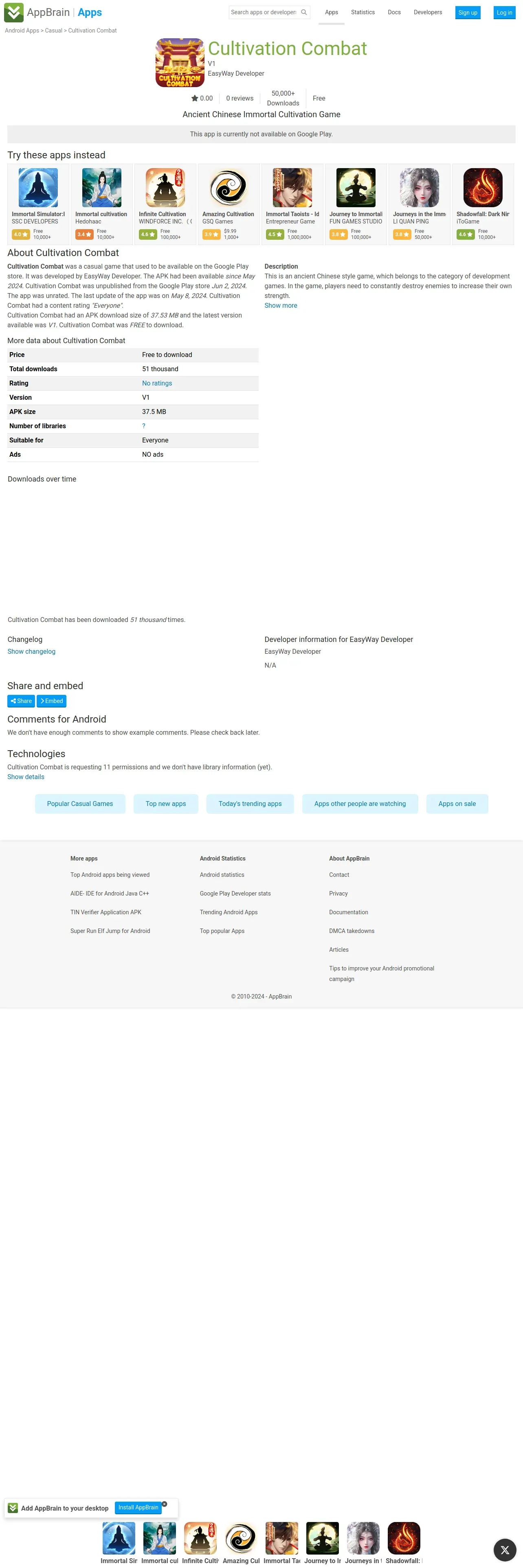The image size is (523, 1568).
Task: Expand Technologies Show details link
Action: pos(26,777)
